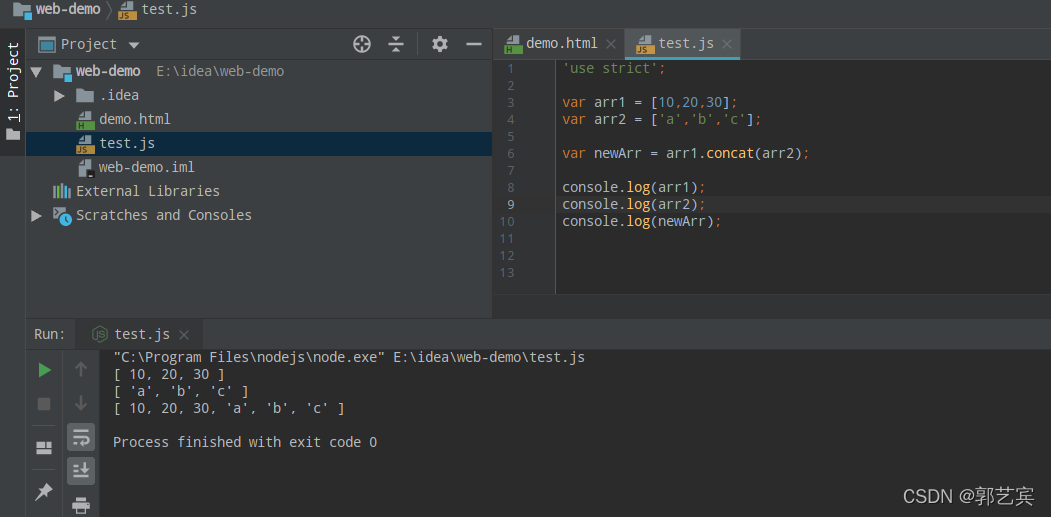Click the restore layout icon in Run panel
Image resolution: width=1051 pixels, height=517 pixels.
(44, 447)
